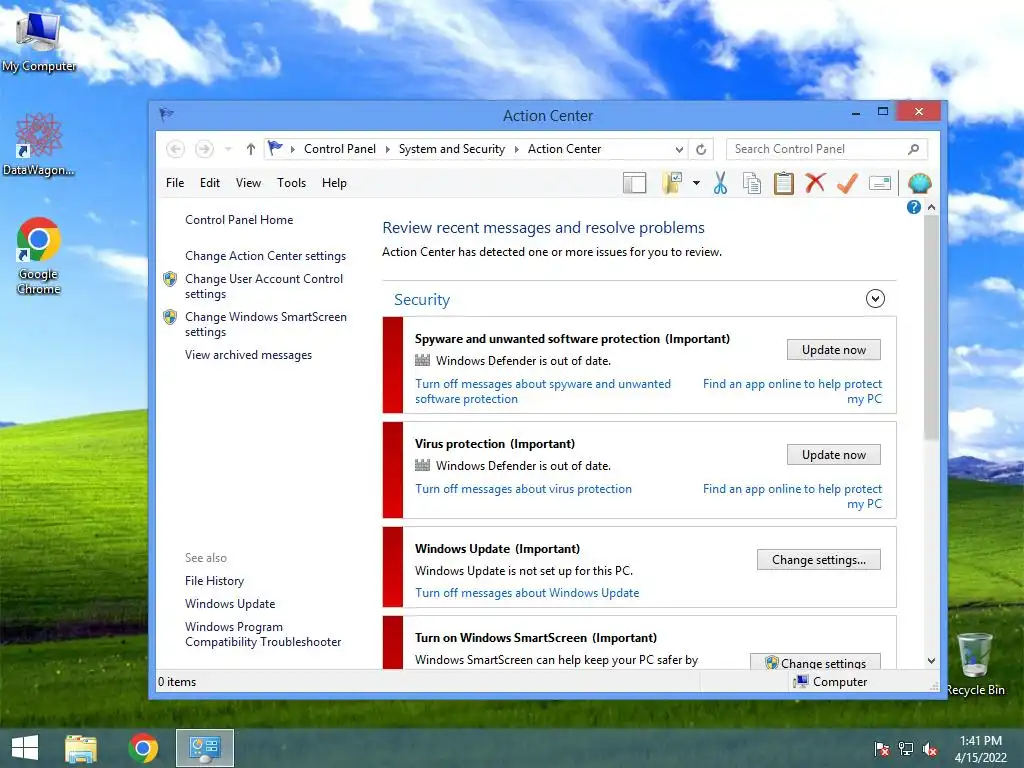Select Control Panel breadcrumb
The image size is (1024, 768).
(340, 149)
